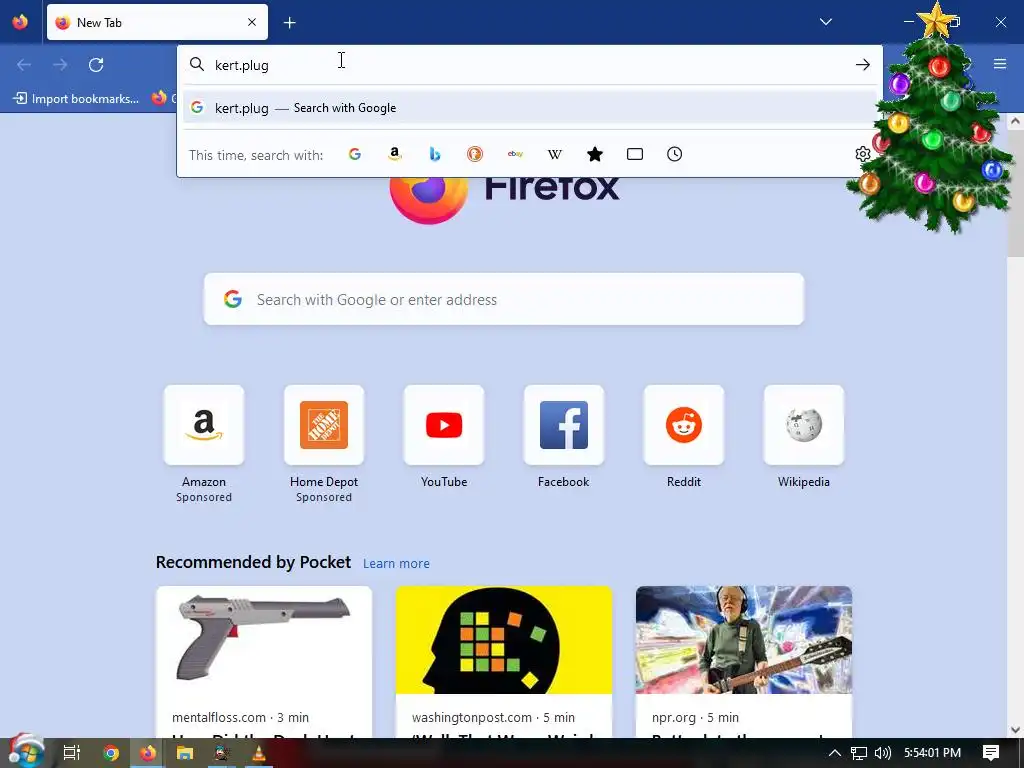Image resolution: width=1024 pixels, height=768 pixels.
Task: Select the New Tab tab
Action: (x=157, y=22)
